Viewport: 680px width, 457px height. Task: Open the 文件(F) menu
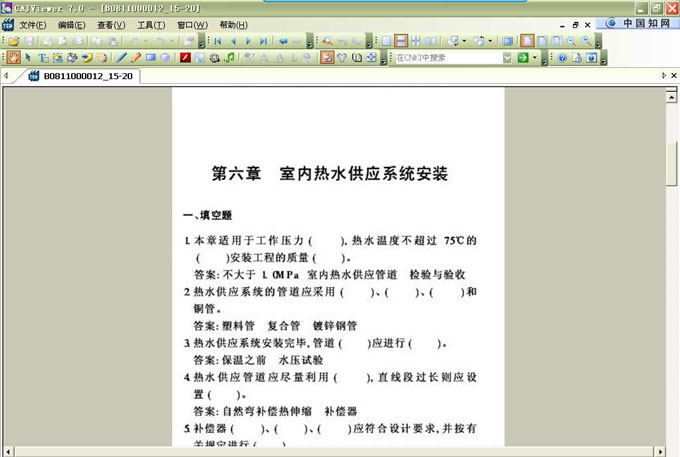click(x=33, y=24)
